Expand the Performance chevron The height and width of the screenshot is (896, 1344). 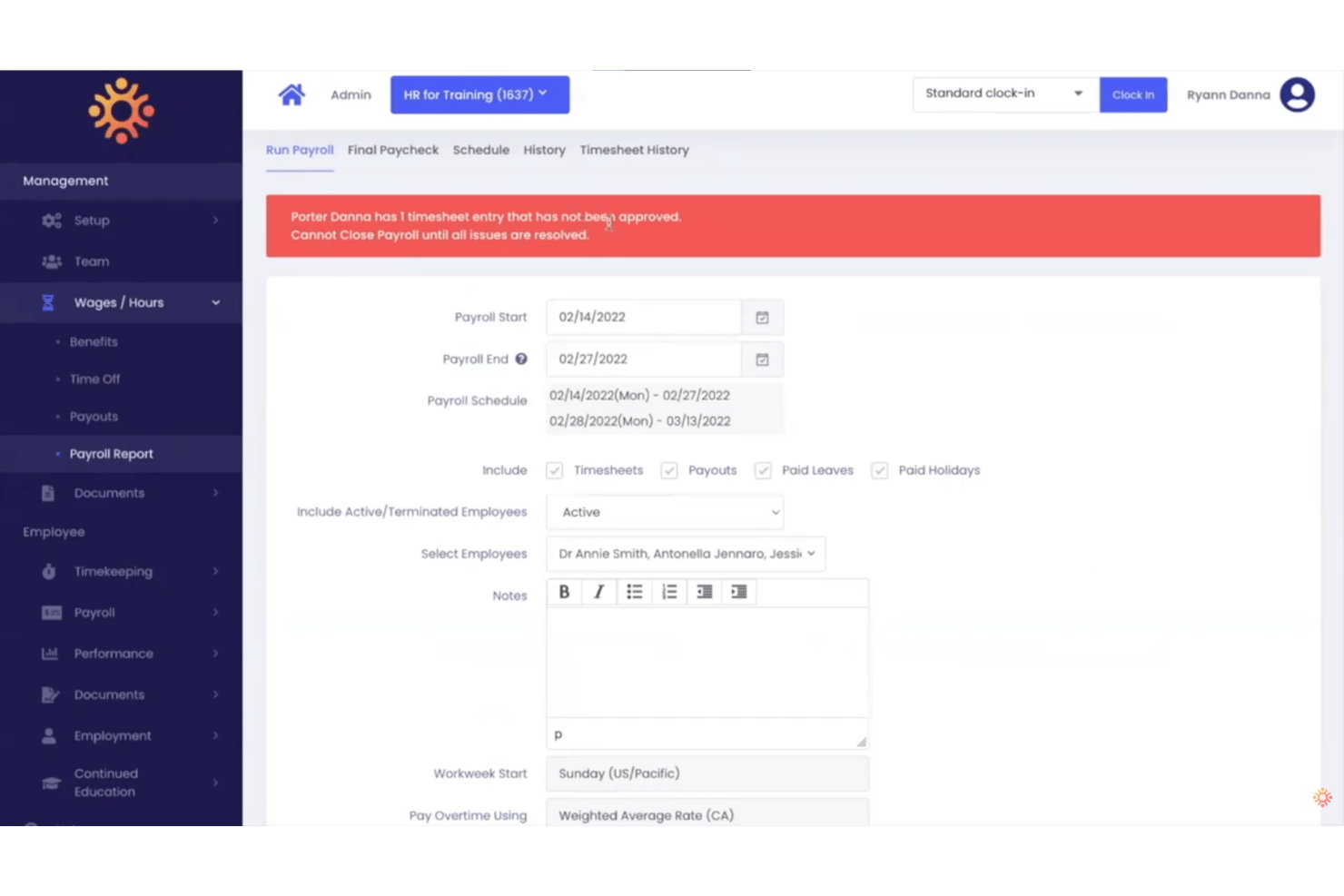[x=215, y=654]
